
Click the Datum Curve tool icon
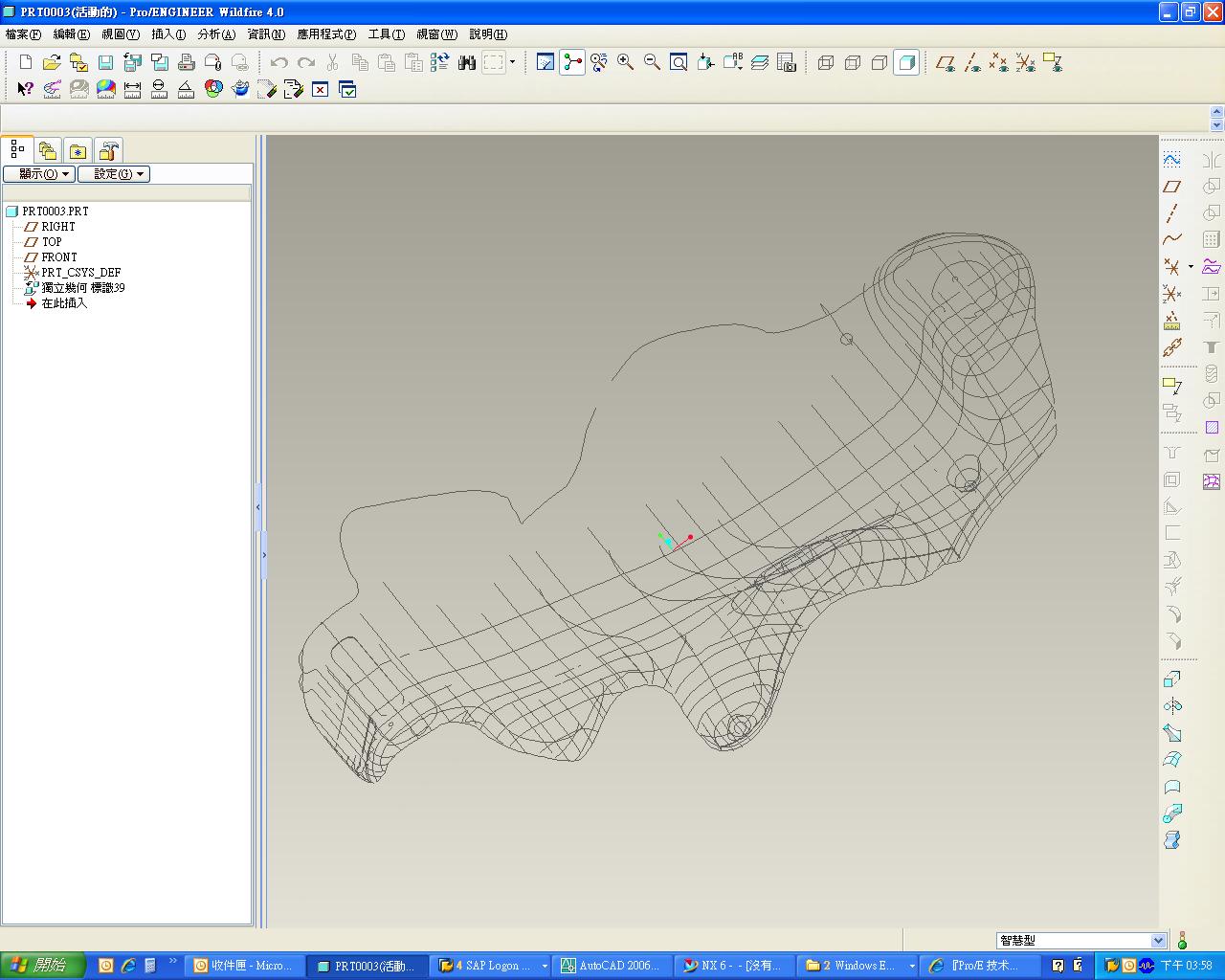(x=1171, y=239)
